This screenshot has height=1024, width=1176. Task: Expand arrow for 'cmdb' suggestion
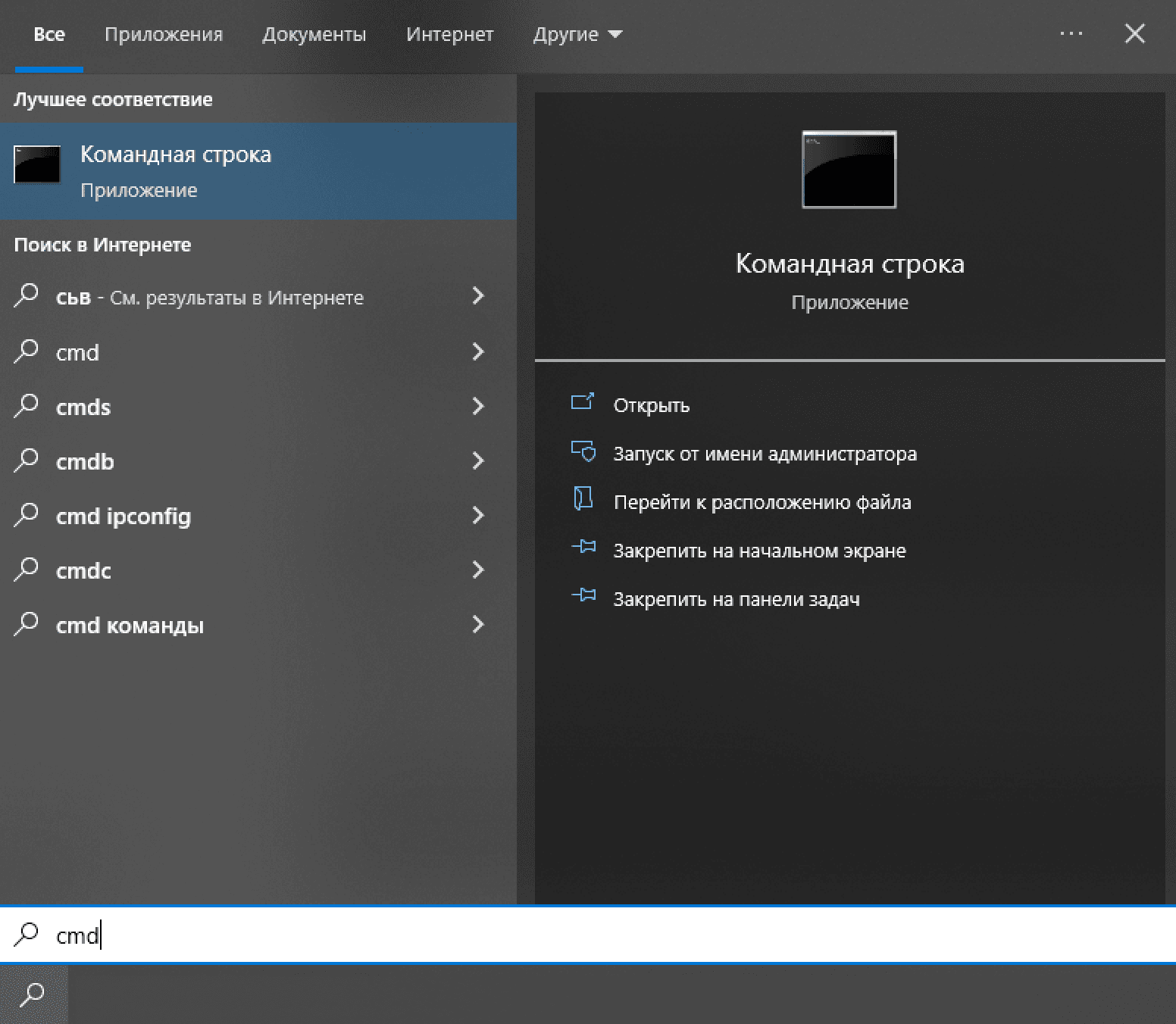478,461
